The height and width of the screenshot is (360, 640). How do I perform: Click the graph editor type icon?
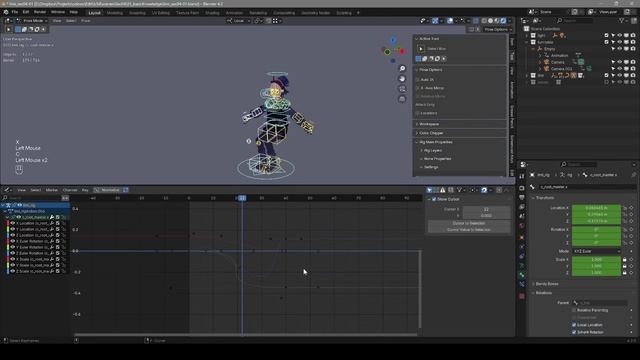[x=7, y=190]
